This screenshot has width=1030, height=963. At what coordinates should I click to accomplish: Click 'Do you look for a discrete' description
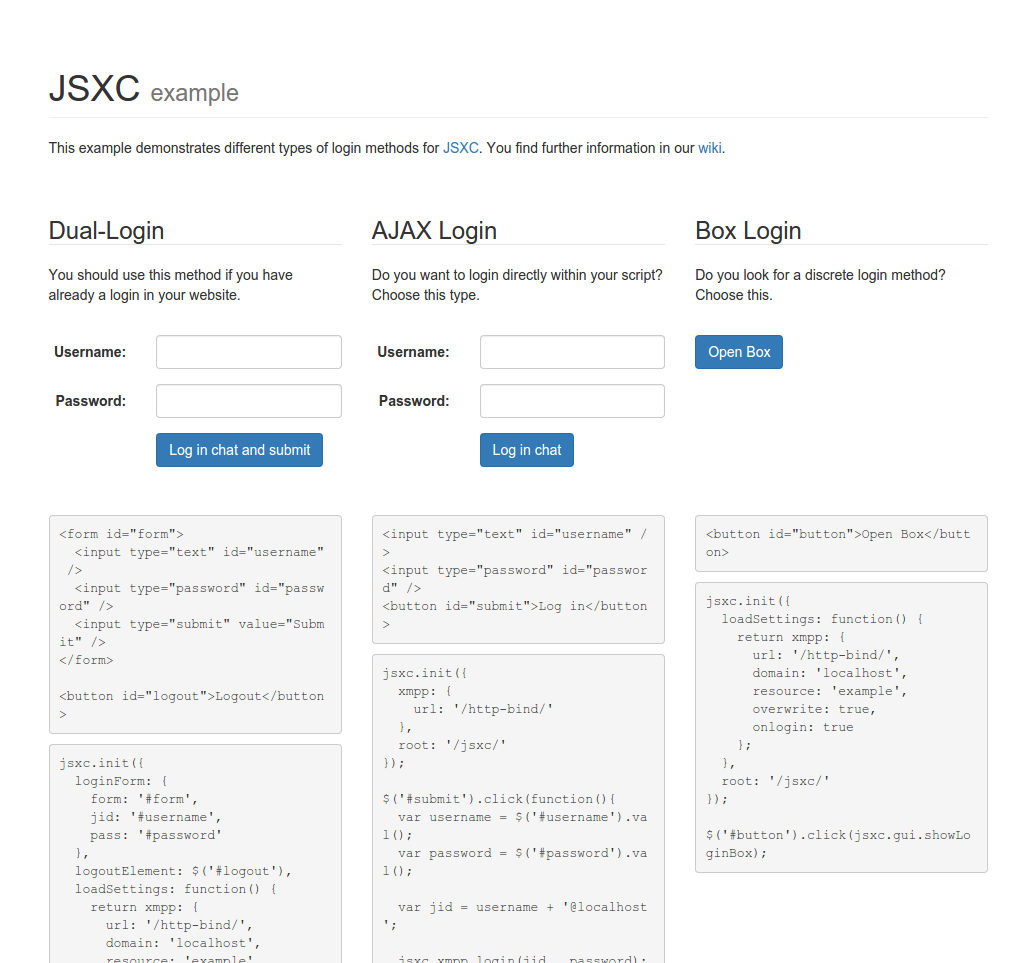[820, 285]
